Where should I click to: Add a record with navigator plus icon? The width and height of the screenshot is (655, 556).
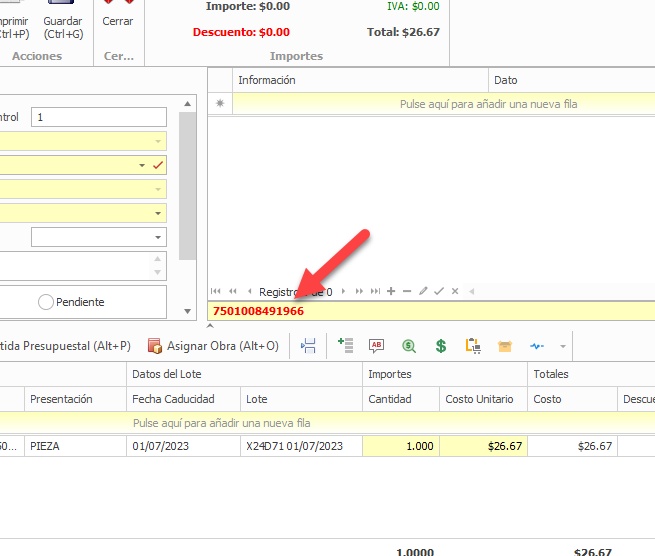pos(391,291)
